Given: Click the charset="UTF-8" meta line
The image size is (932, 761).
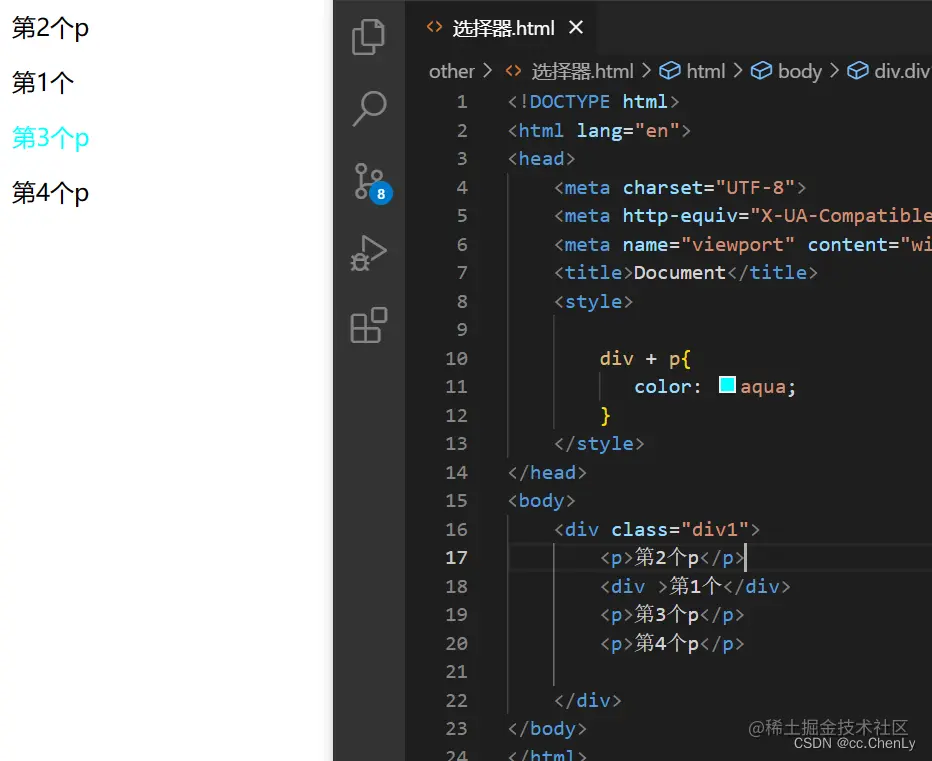Looking at the screenshot, I should pyautogui.click(x=680, y=187).
